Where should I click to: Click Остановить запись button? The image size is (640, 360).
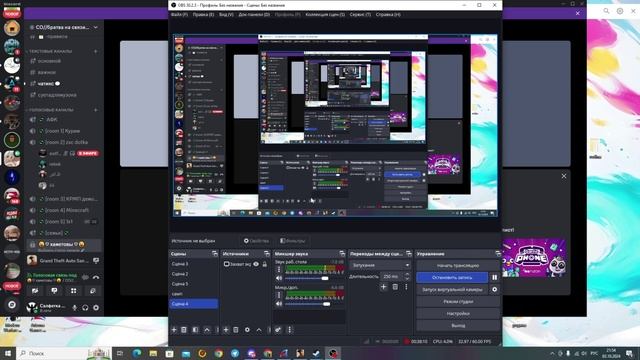tap(452, 277)
